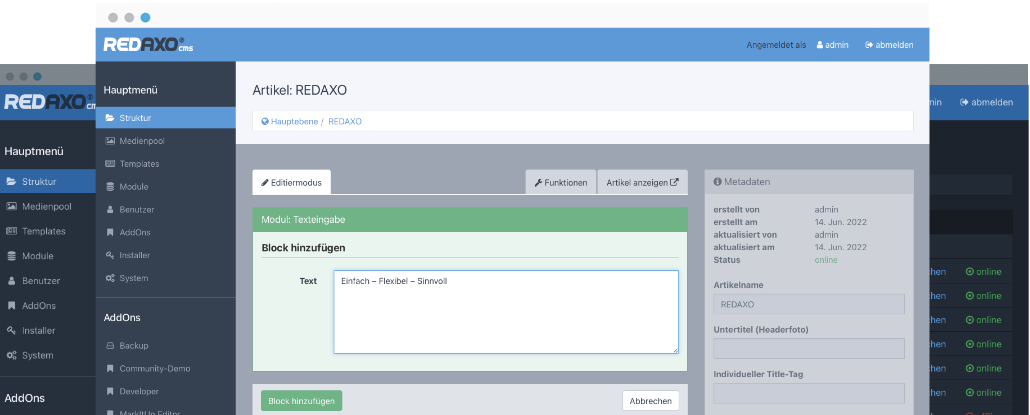This screenshot has height=415, width=1030.
Task: Click Community-Demo bookmark icon
Action: tap(110, 368)
